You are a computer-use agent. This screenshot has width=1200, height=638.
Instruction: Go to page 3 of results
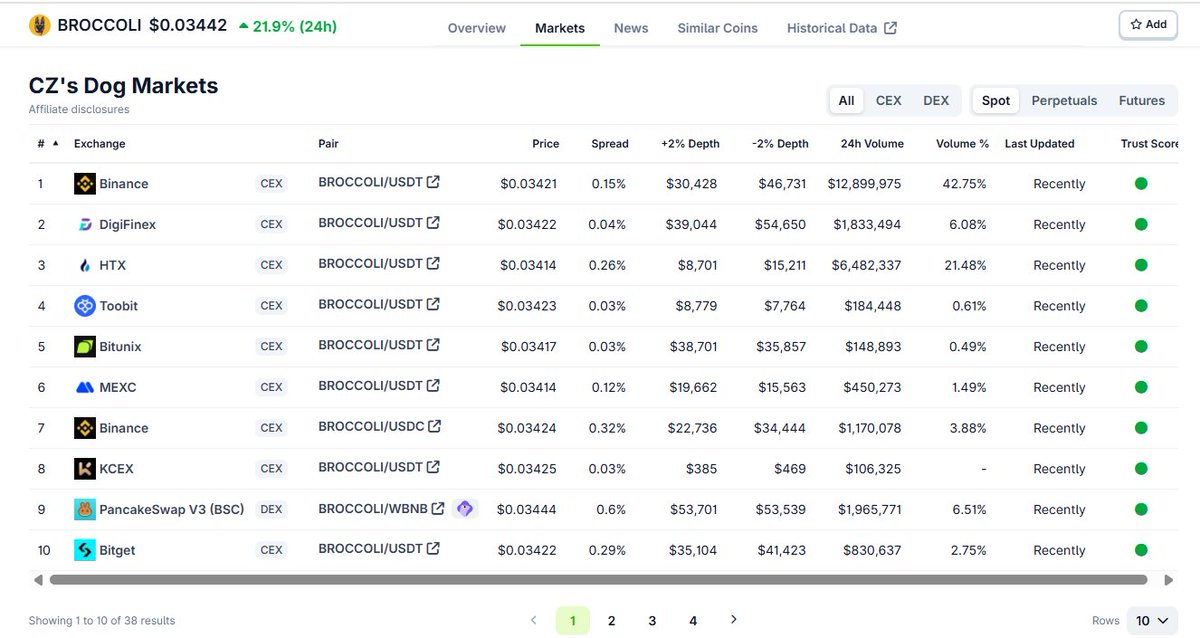(652, 621)
